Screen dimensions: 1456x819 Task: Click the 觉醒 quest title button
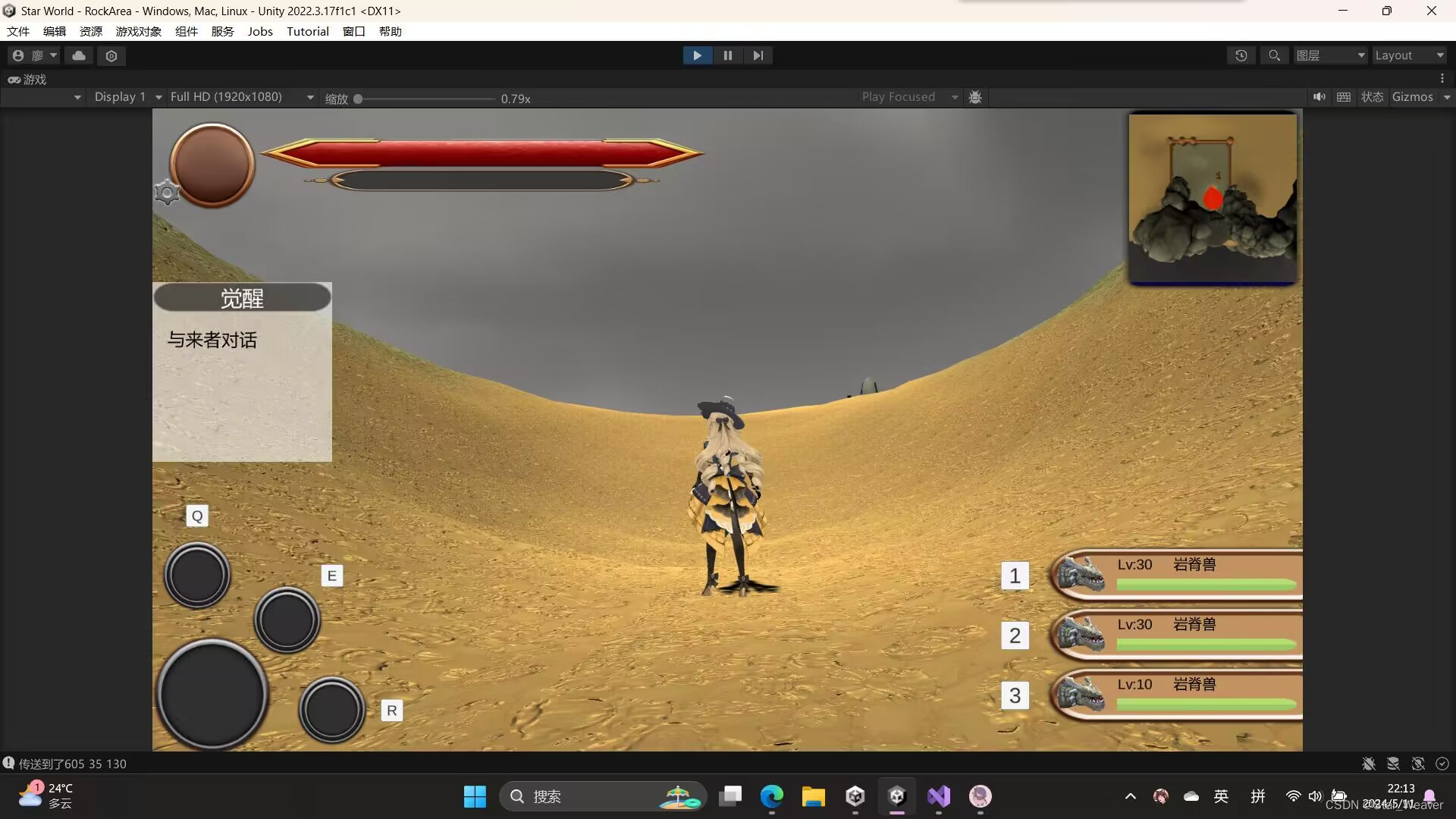coord(243,298)
